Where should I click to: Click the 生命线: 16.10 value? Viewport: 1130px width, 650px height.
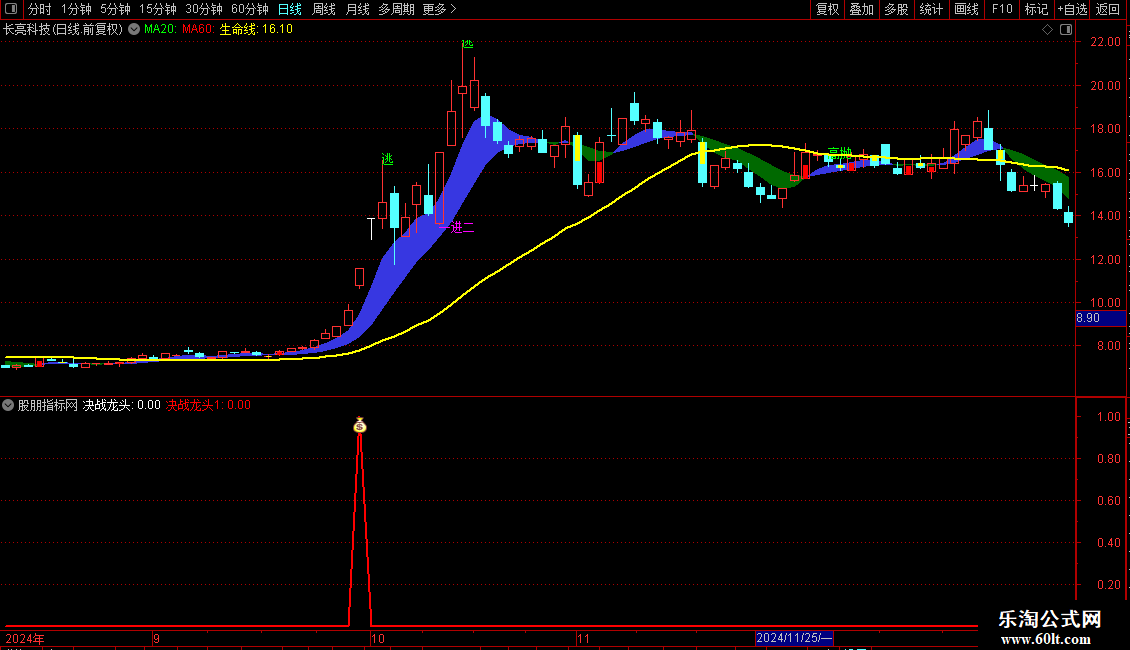pyautogui.click(x=256, y=30)
